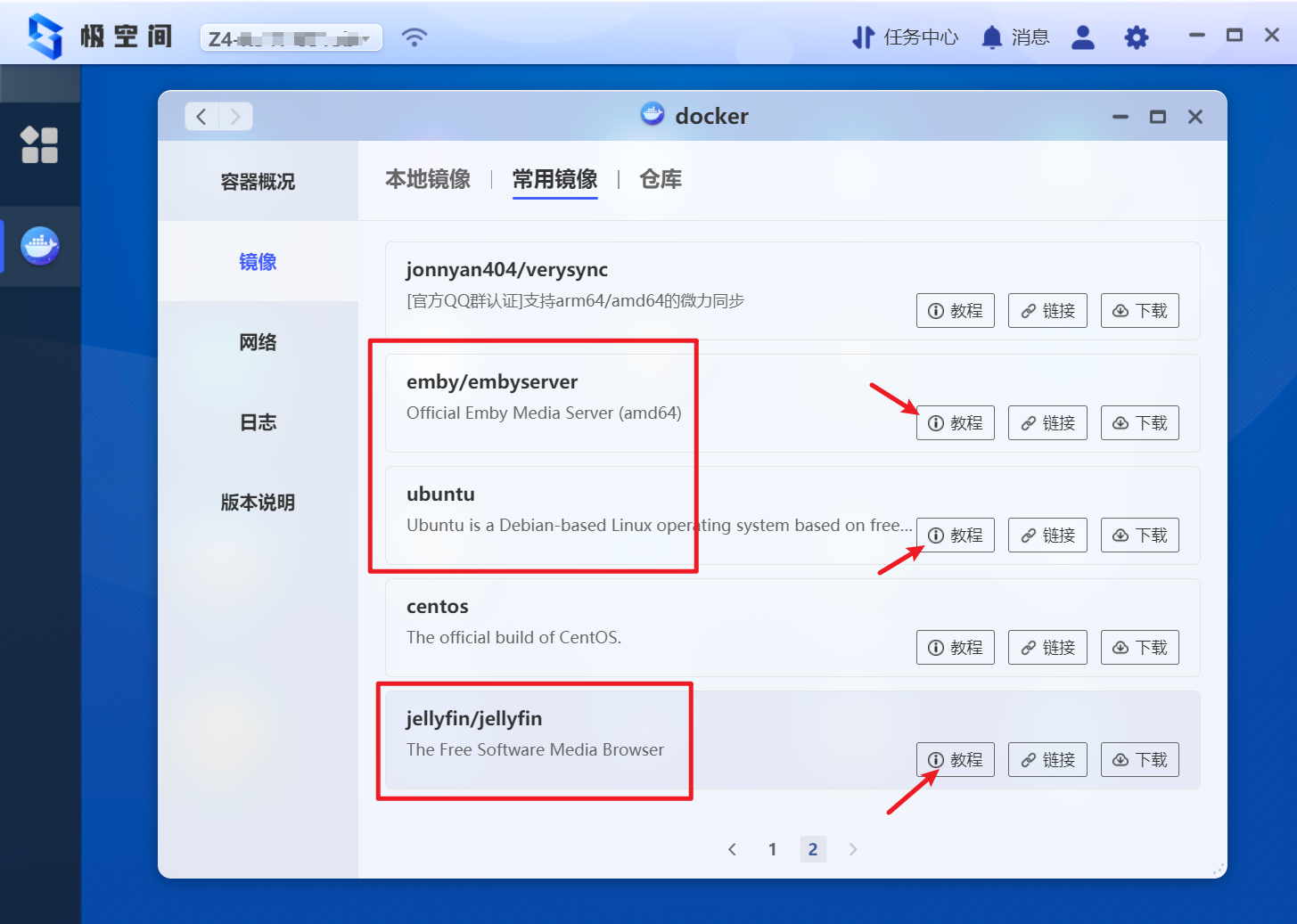Switch to the 仓库 tab
Viewport: 1297px width, 924px height.
(x=660, y=179)
